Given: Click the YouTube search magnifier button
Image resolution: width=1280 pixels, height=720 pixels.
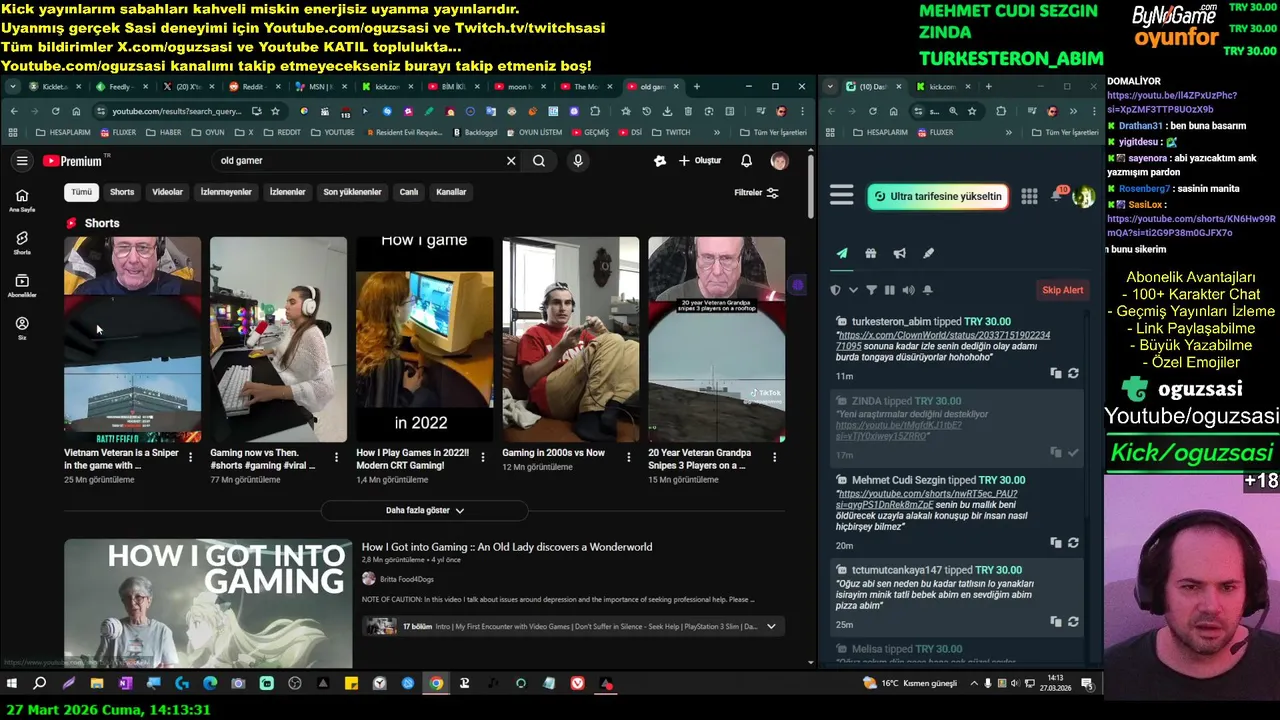Looking at the screenshot, I should [x=539, y=161].
